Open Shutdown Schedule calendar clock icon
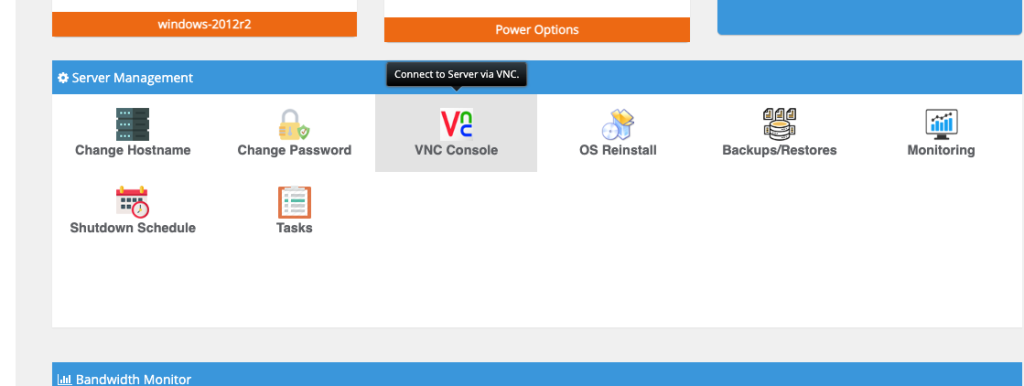 pyautogui.click(x=133, y=202)
